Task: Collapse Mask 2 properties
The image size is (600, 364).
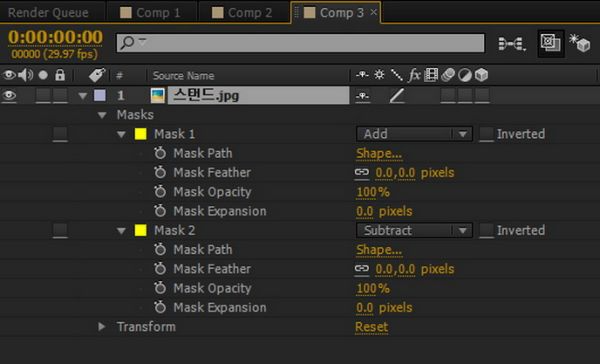Action: 121,231
